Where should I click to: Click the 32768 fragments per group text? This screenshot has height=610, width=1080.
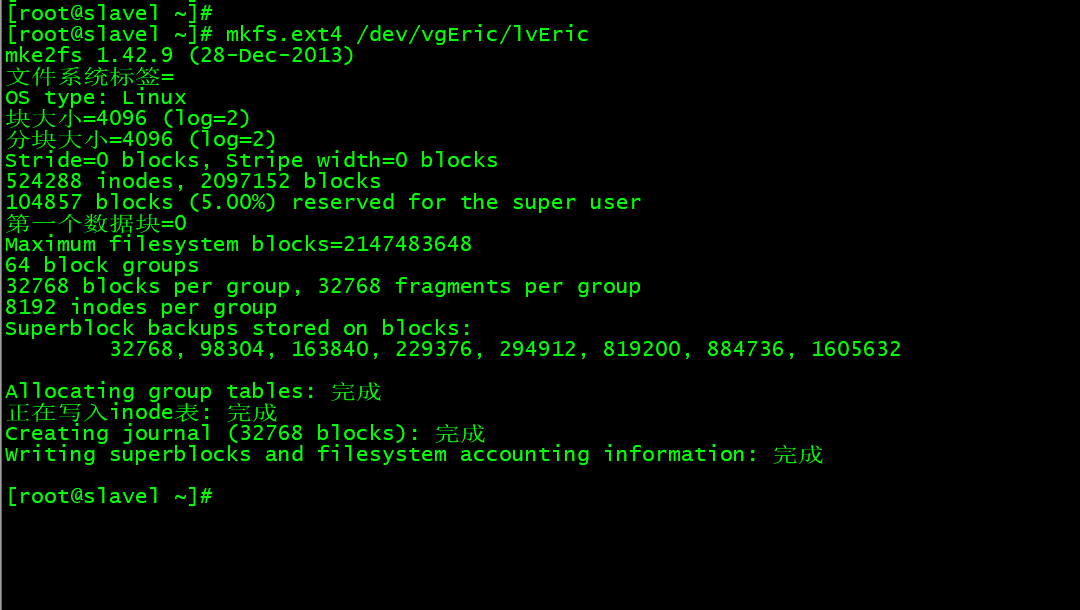point(479,286)
